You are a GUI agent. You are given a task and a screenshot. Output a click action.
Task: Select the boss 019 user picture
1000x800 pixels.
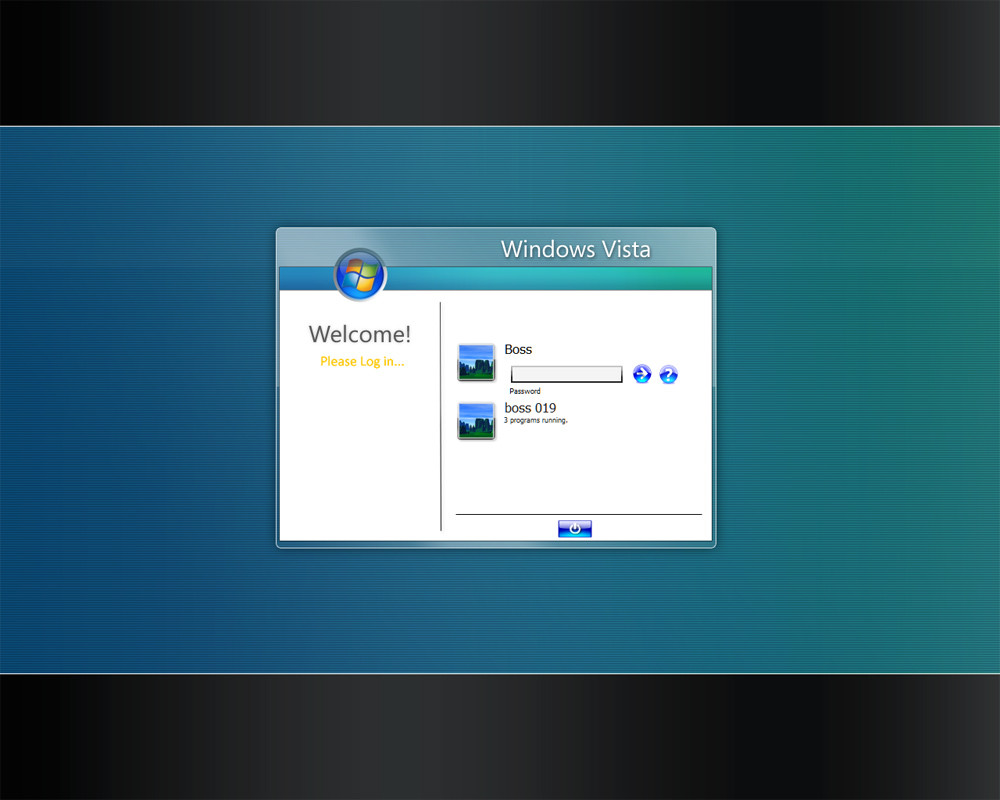[476, 421]
